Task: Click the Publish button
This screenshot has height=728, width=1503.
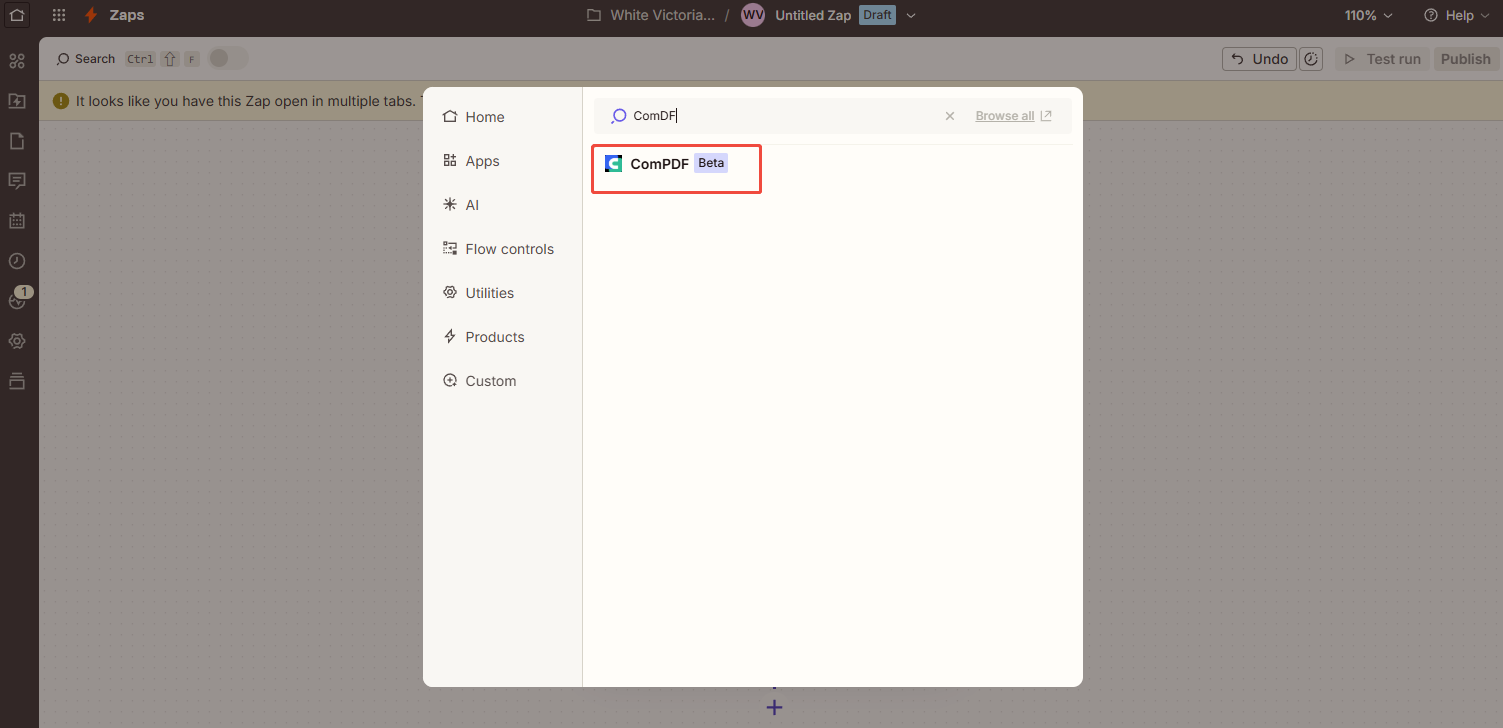Action: click(1465, 58)
